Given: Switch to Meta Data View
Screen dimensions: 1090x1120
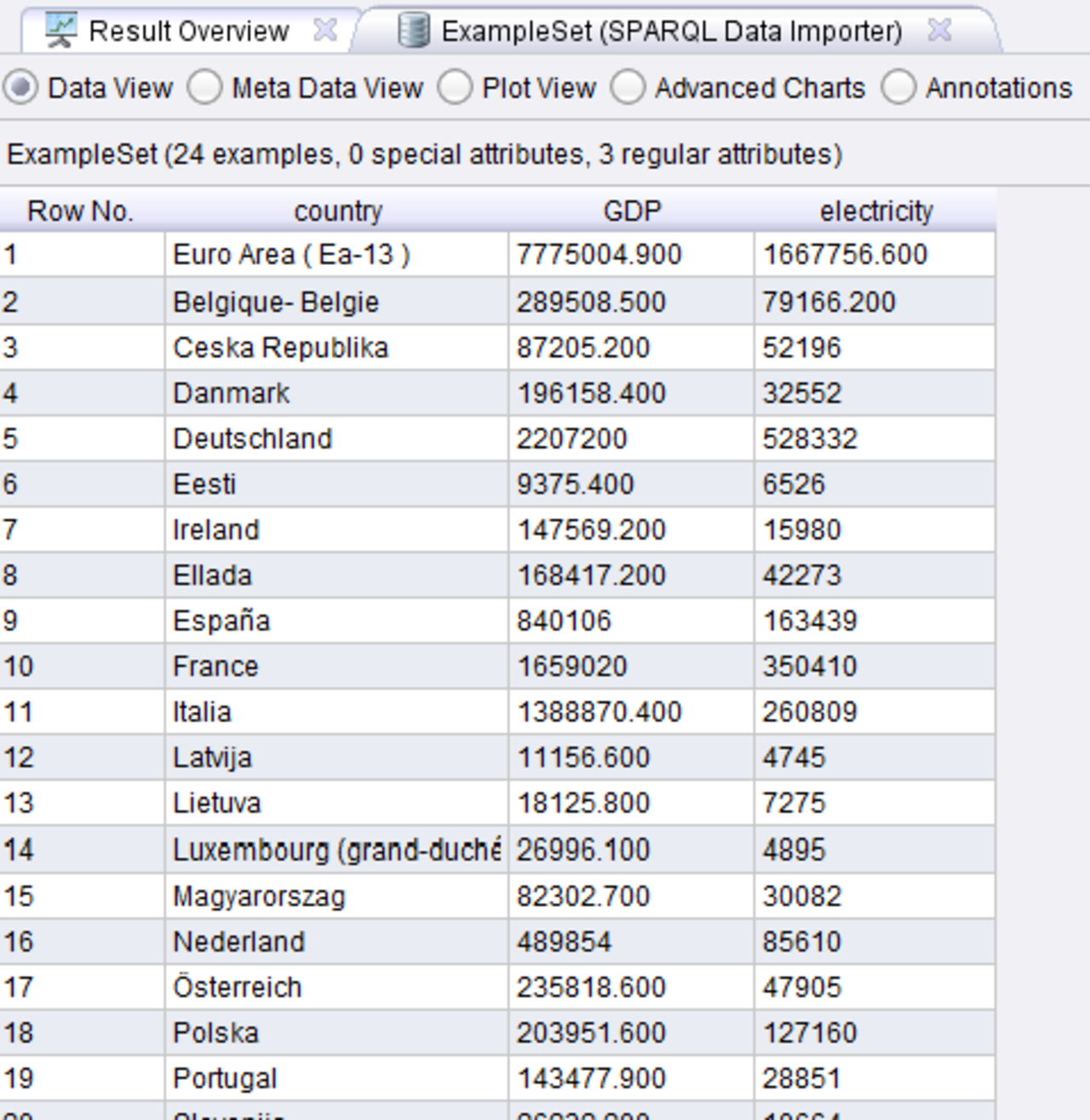Looking at the screenshot, I should pos(204,86).
